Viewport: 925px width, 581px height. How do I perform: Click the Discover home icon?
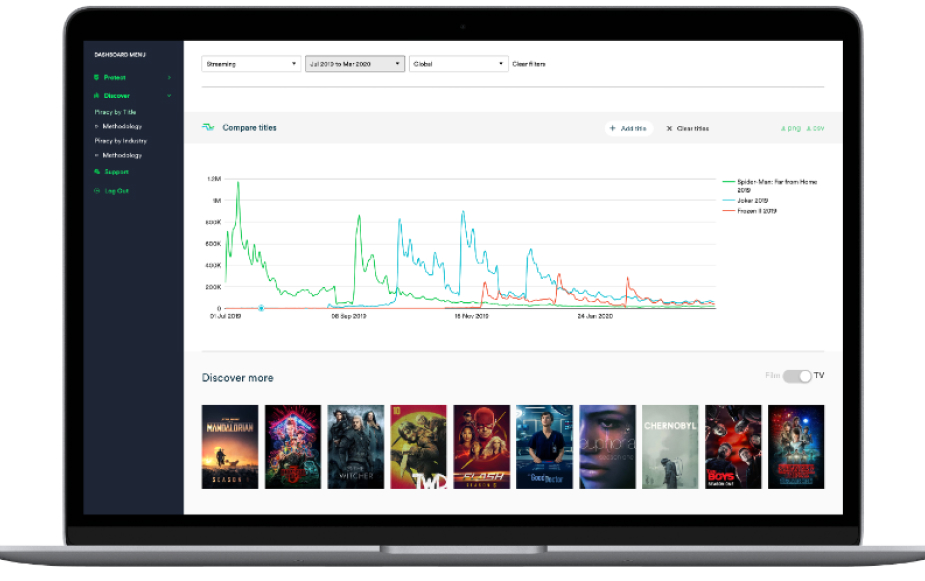(96, 95)
